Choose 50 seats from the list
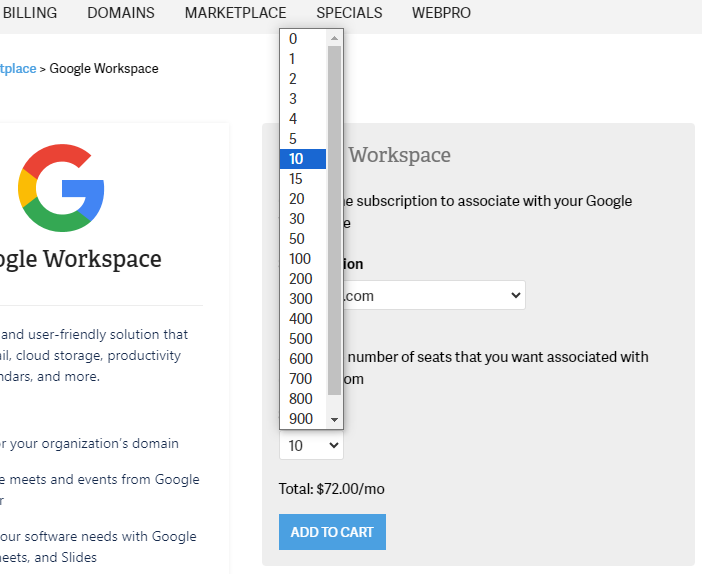Image resolution: width=702 pixels, height=574 pixels. coord(303,239)
